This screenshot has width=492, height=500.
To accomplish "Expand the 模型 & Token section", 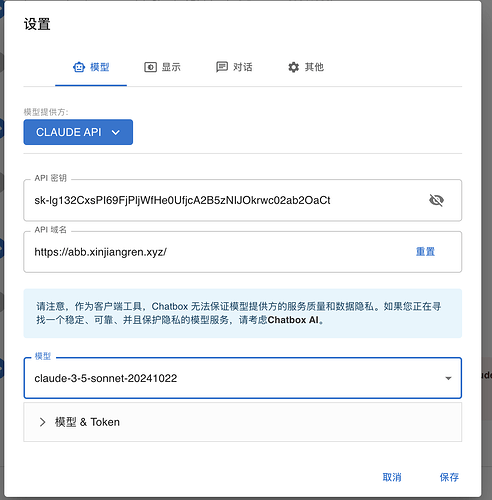I will pos(243,422).
